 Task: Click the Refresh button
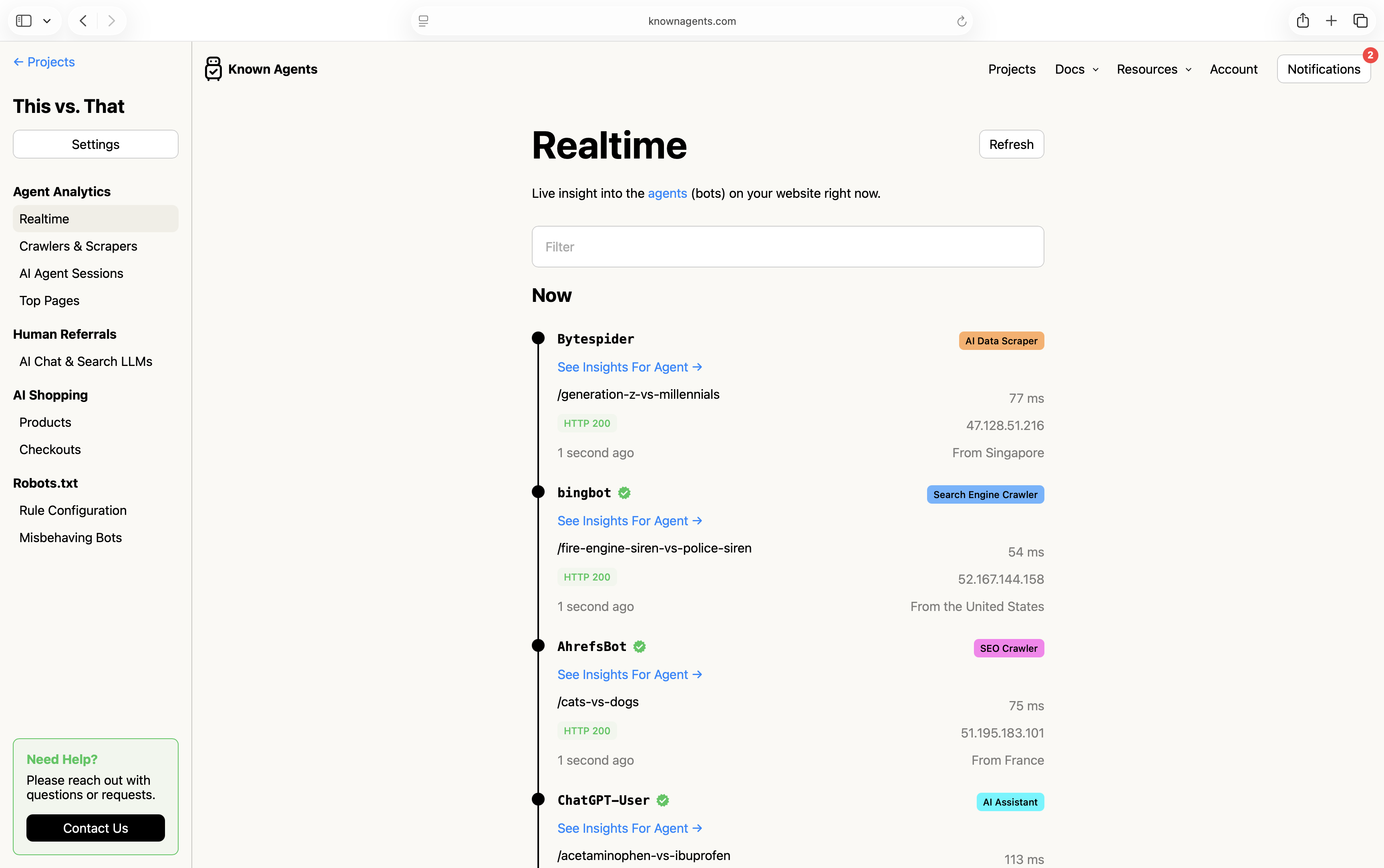[1011, 144]
